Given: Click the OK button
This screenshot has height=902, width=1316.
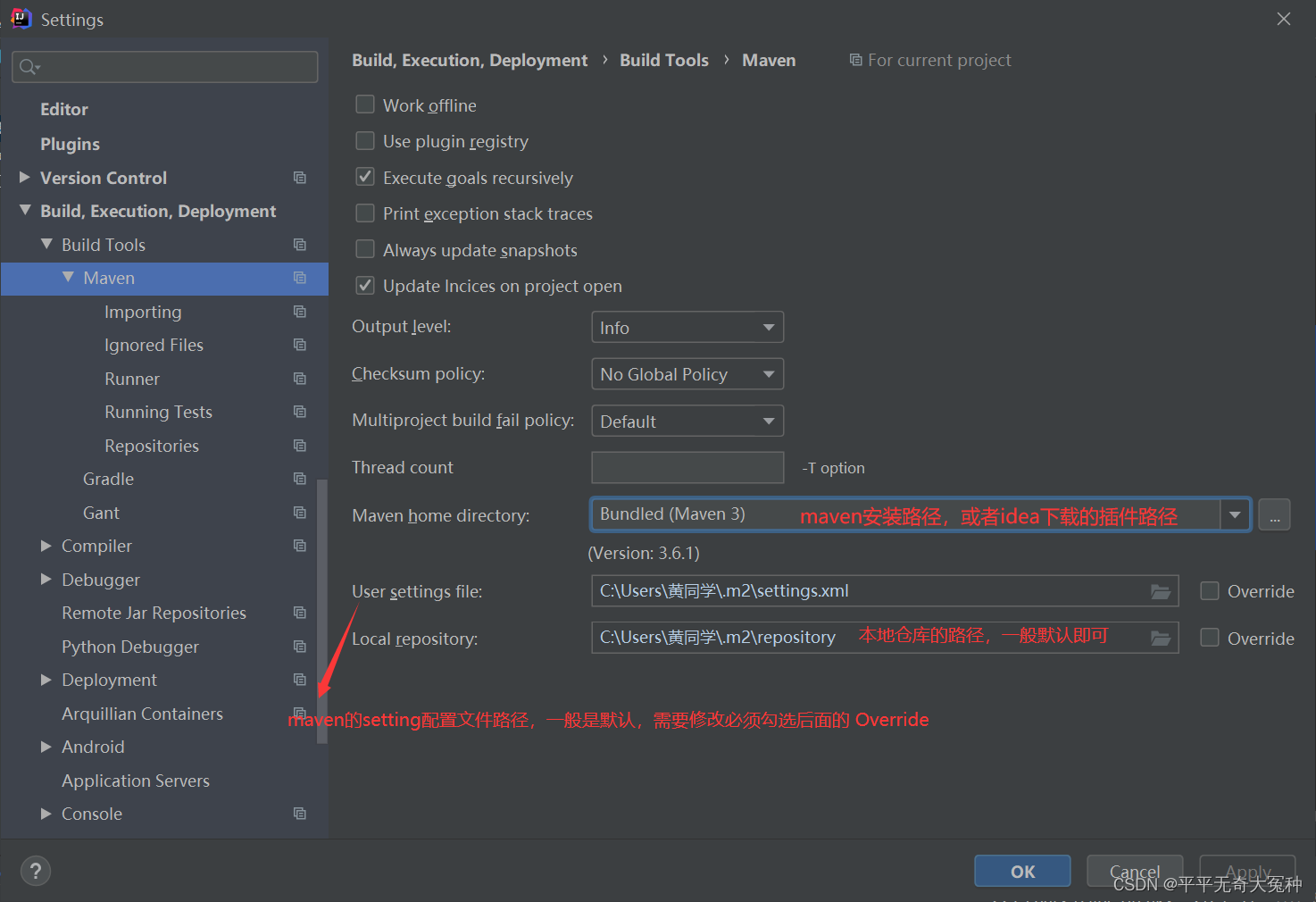Looking at the screenshot, I should [x=1022, y=871].
